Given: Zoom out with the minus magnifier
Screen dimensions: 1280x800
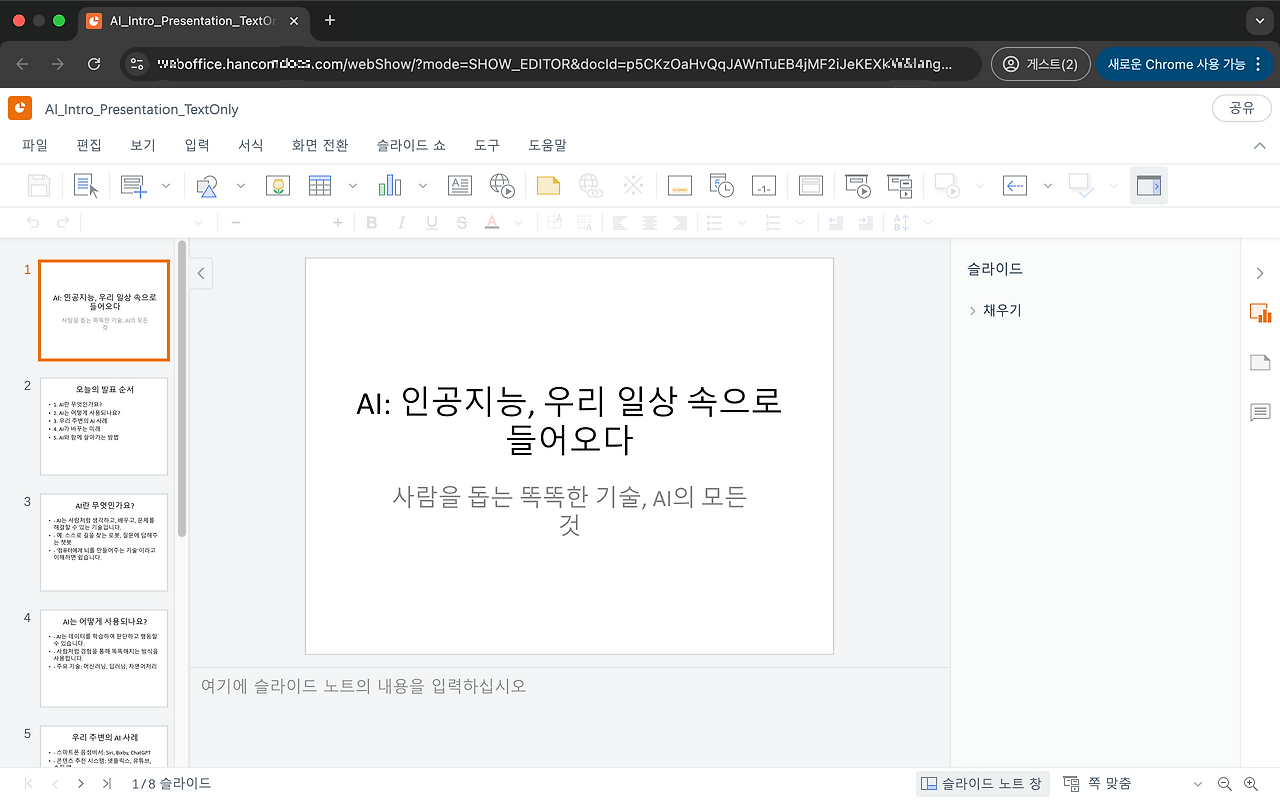Looking at the screenshot, I should pyautogui.click(x=1225, y=784).
